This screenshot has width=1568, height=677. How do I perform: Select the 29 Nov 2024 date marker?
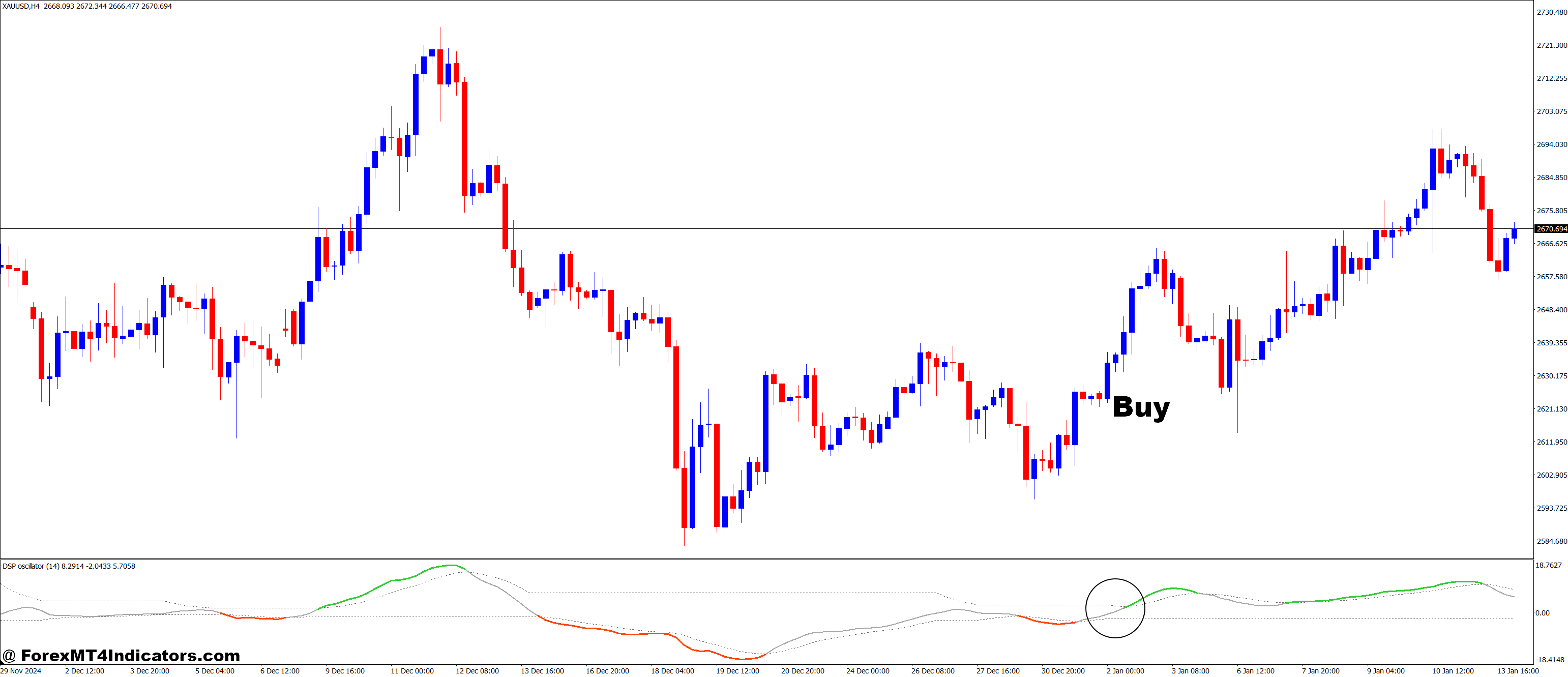(x=21, y=671)
